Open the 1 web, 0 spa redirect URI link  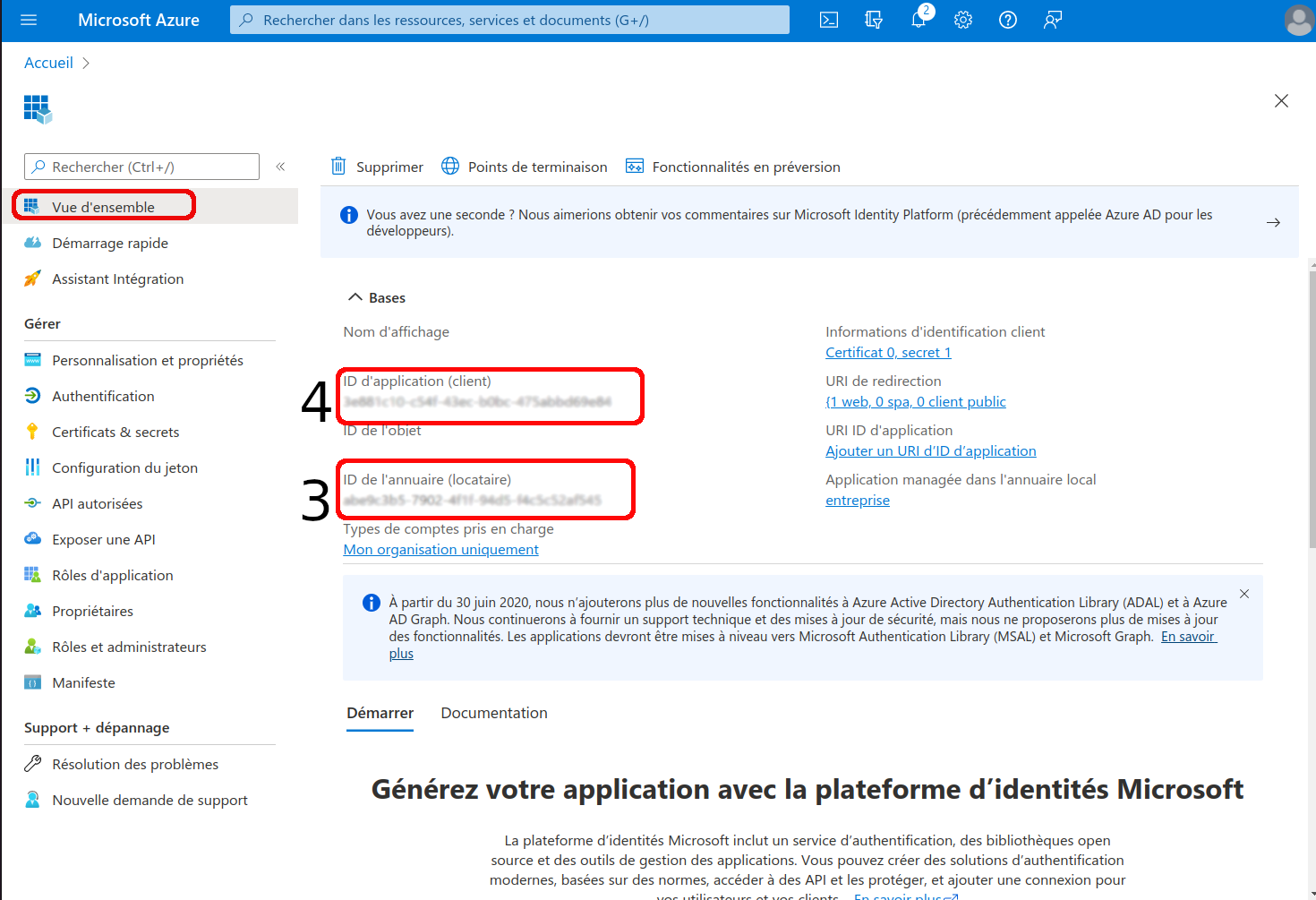pos(916,402)
